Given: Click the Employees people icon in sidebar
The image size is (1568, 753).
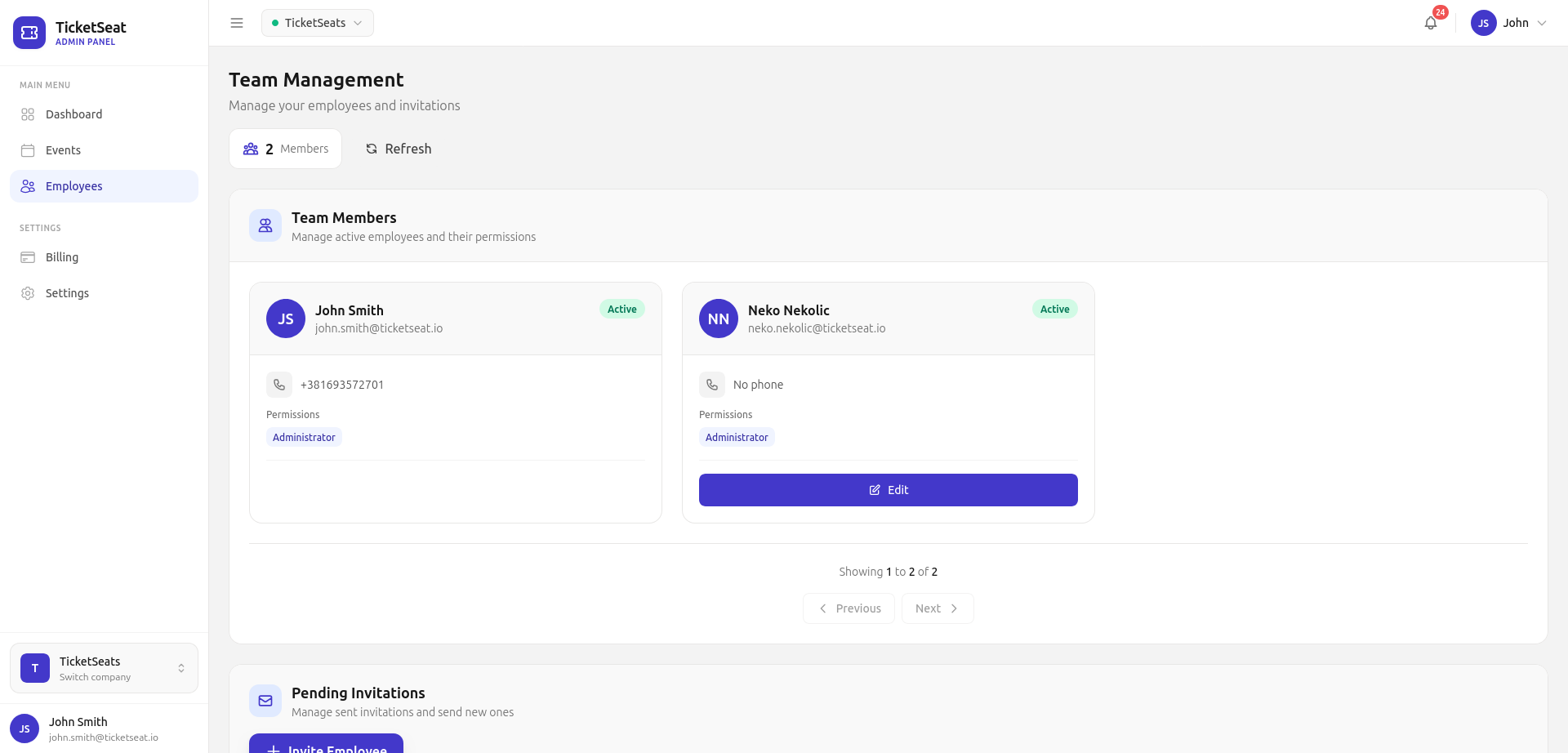Looking at the screenshot, I should tap(28, 186).
